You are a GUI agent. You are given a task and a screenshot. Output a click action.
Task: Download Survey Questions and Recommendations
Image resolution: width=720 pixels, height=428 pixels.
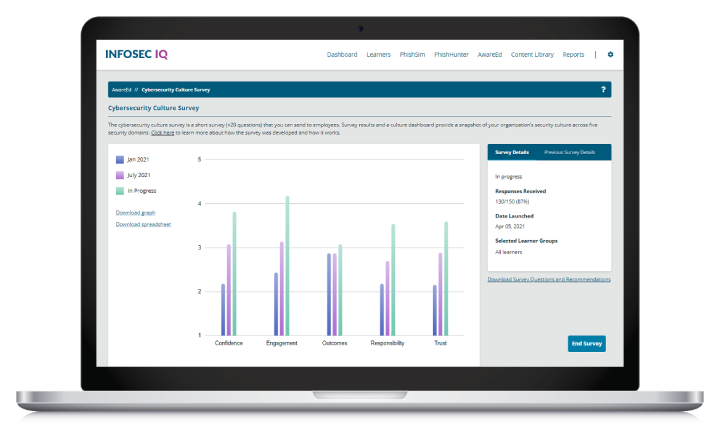(x=548, y=279)
